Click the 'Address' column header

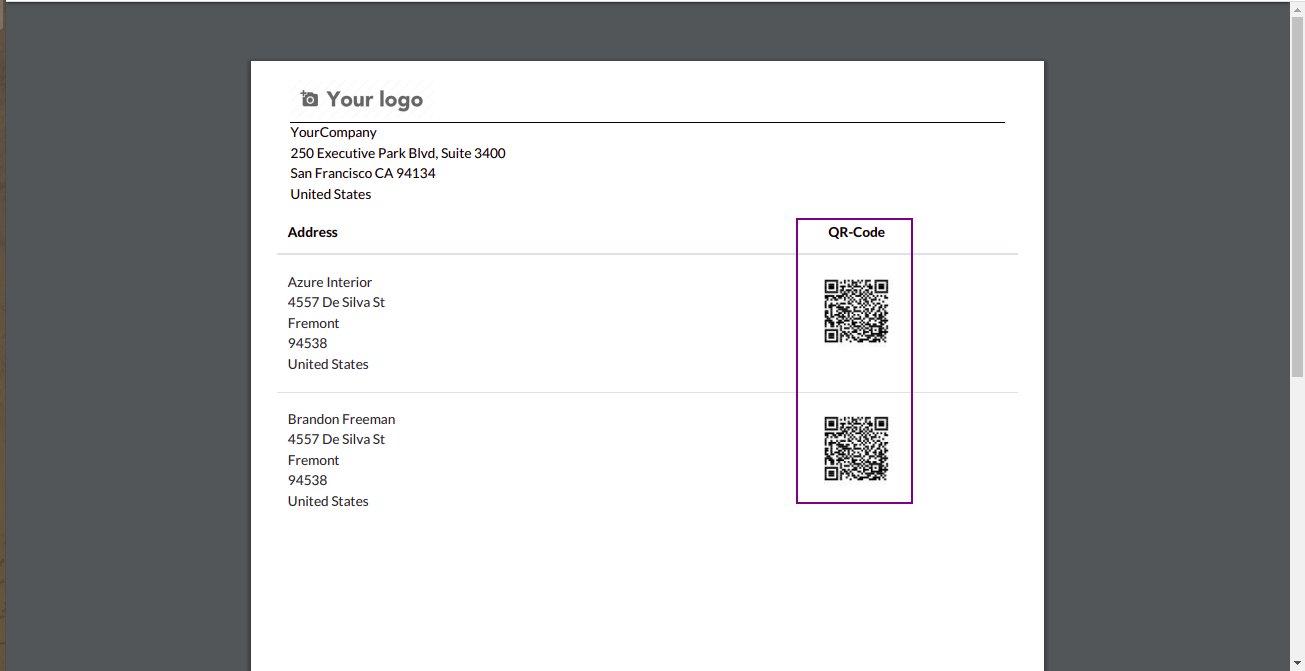(x=313, y=232)
